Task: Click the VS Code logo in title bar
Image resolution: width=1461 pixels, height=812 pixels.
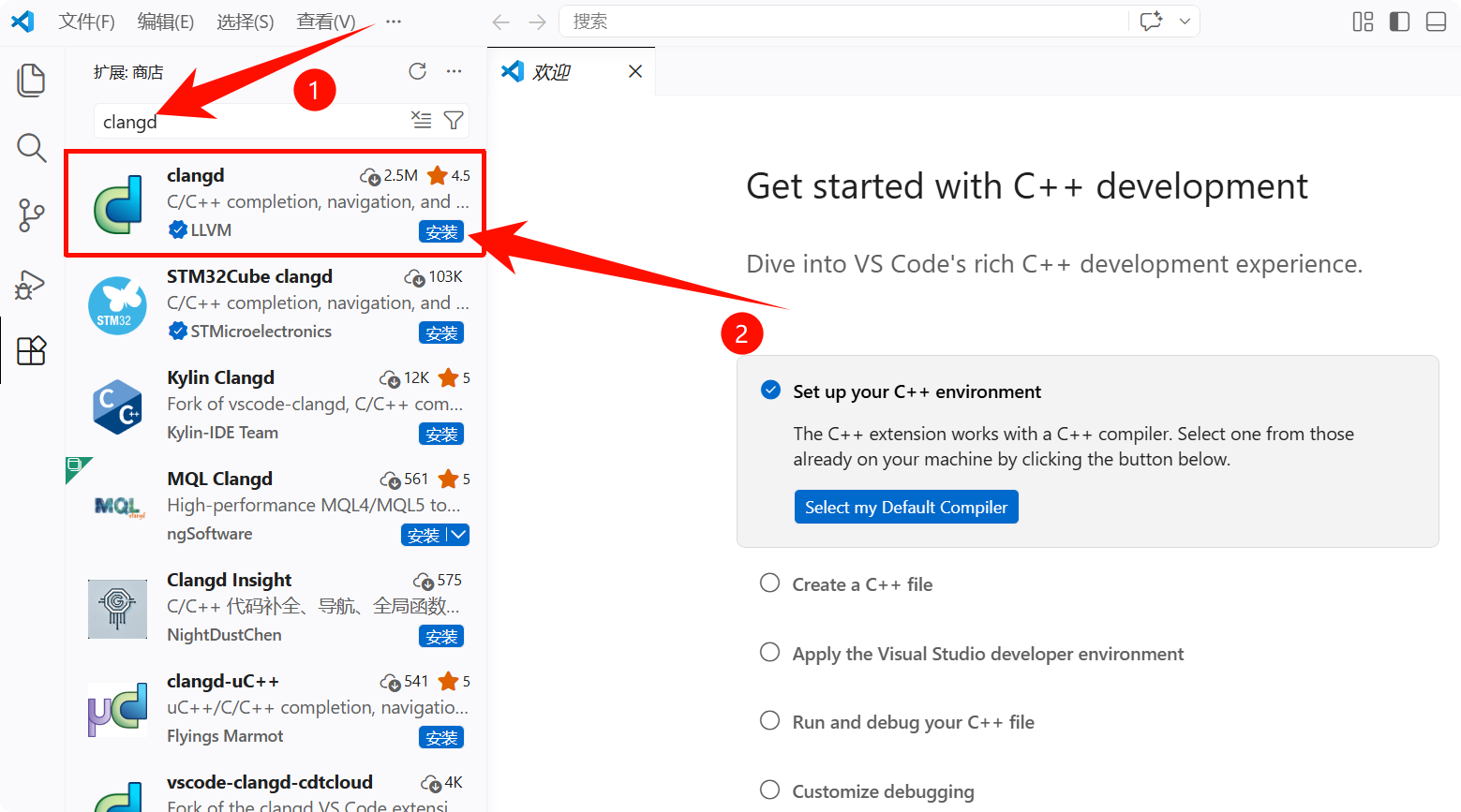Action: pyautogui.click(x=22, y=21)
